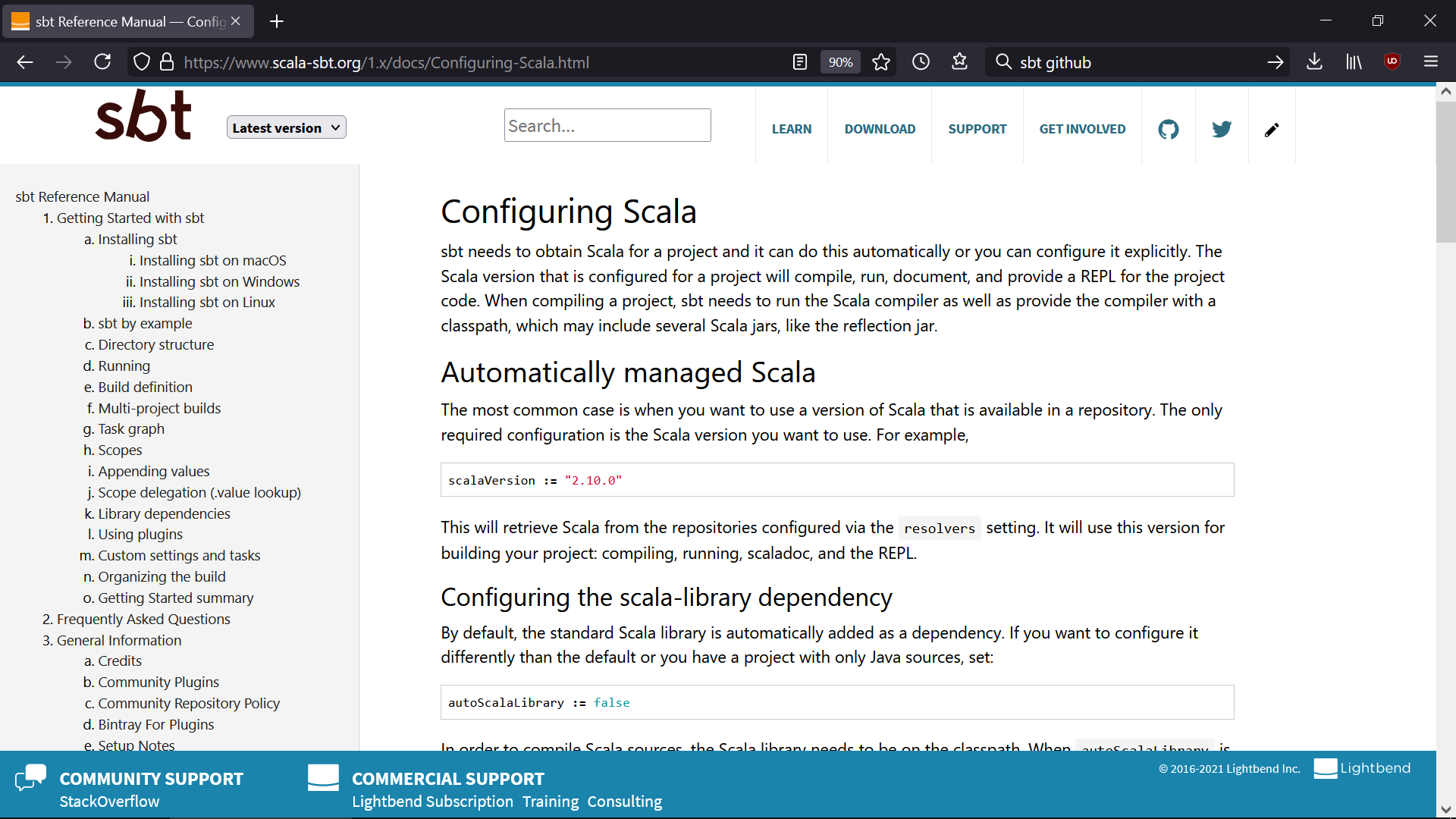Click the page vertical scrollbar thumb
The height and width of the screenshot is (819, 1456).
(x=1445, y=172)
